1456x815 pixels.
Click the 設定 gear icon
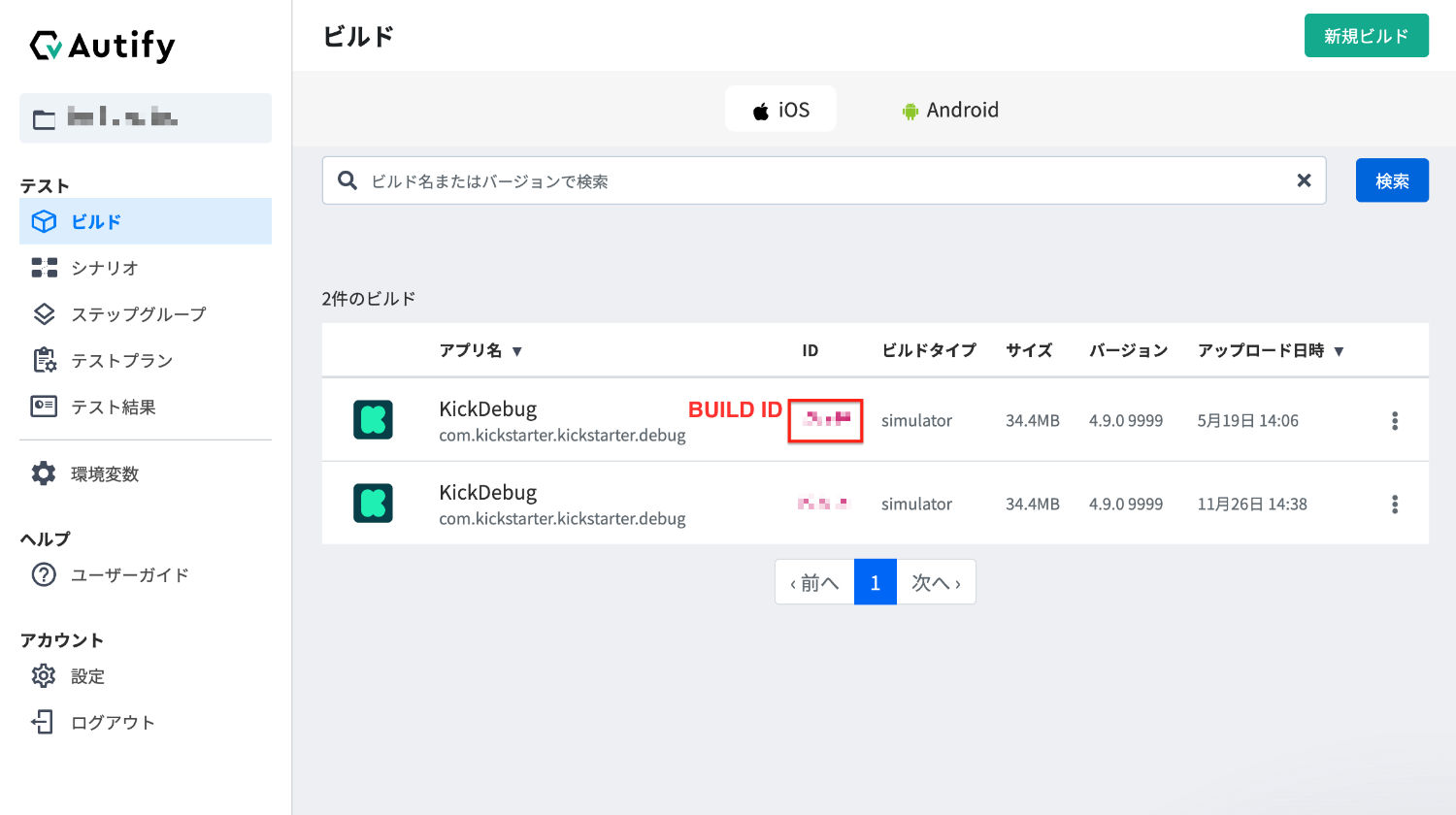point(44,675)
